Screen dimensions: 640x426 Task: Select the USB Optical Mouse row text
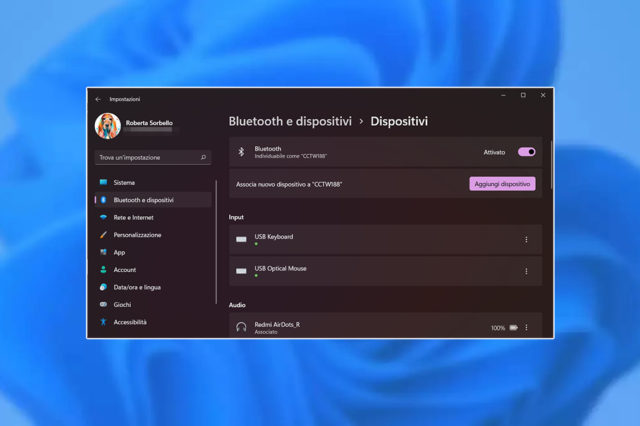(280, 268)
